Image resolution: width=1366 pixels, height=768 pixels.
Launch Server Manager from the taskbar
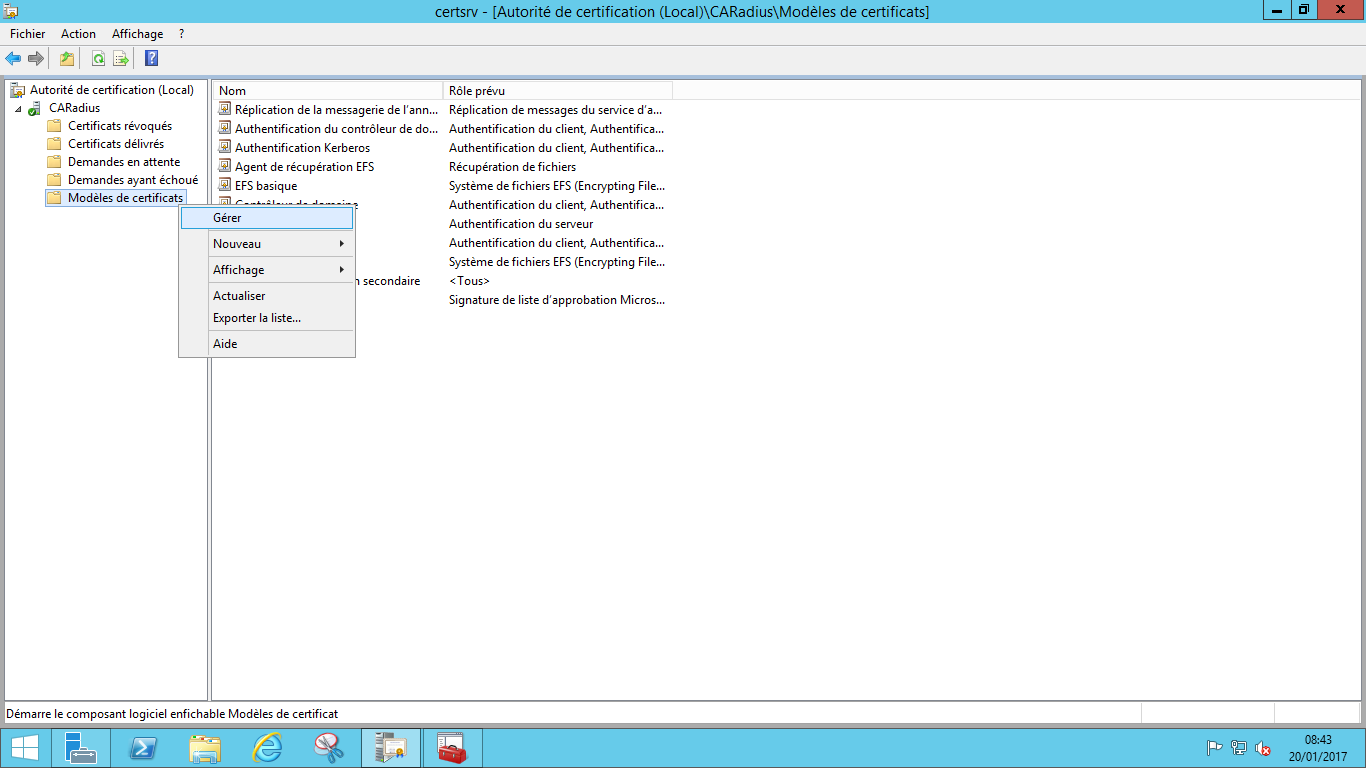click(81, 748)
